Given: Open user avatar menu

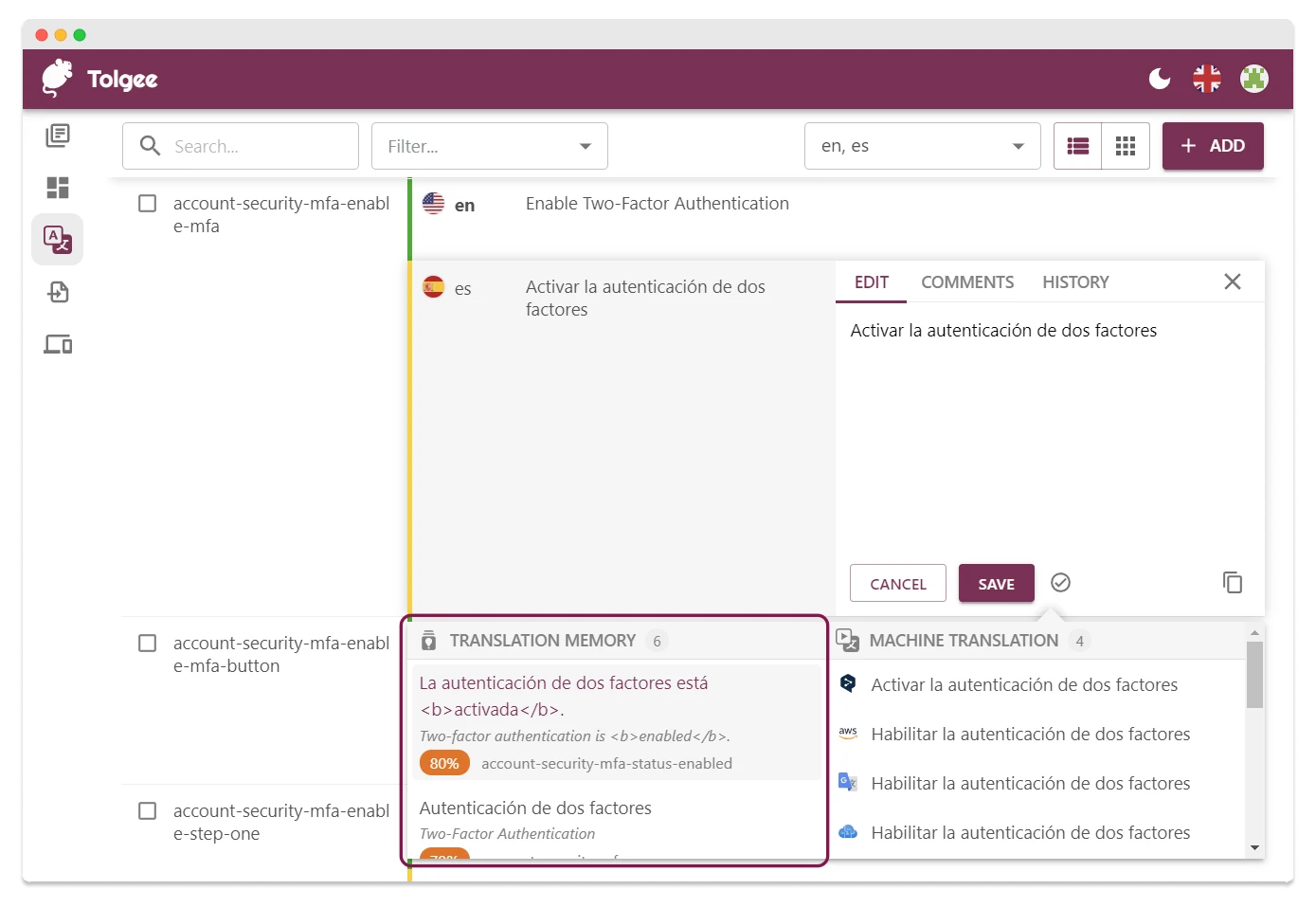Looking at the screenshot, I should coord(1254,79).
